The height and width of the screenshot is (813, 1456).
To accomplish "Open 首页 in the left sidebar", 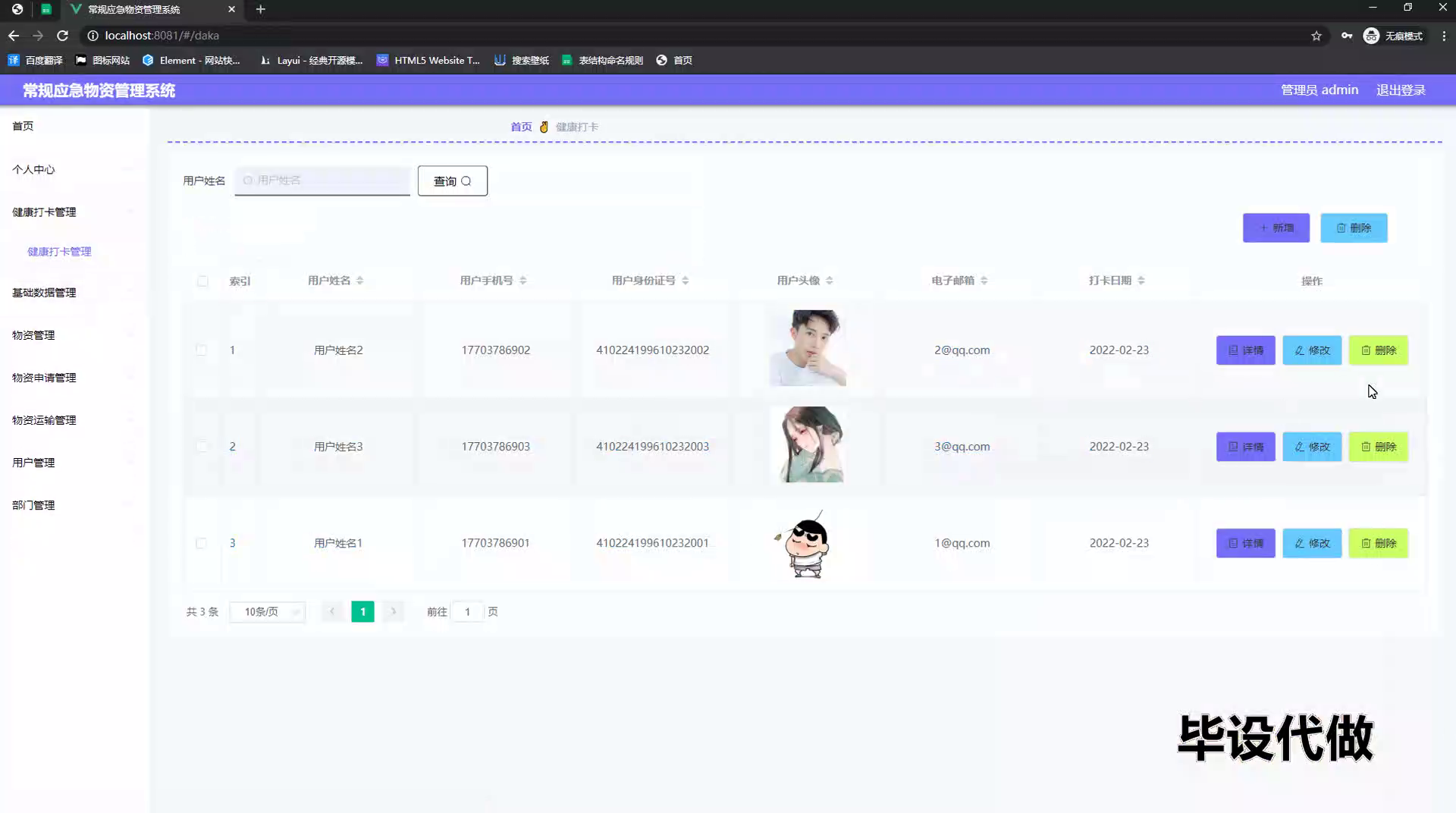I will pyautogui.click(x=23, y=126).
